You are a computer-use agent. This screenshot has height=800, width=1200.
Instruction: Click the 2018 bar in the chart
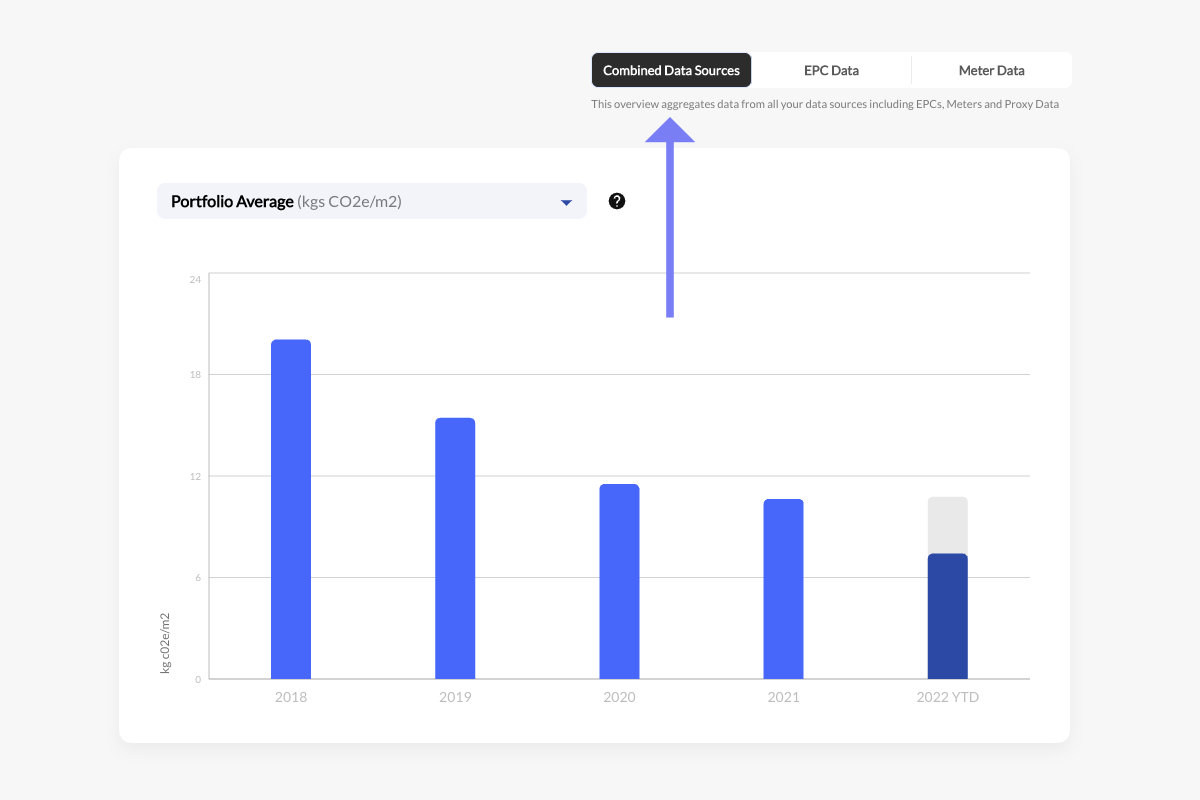(x=291, y=509)
